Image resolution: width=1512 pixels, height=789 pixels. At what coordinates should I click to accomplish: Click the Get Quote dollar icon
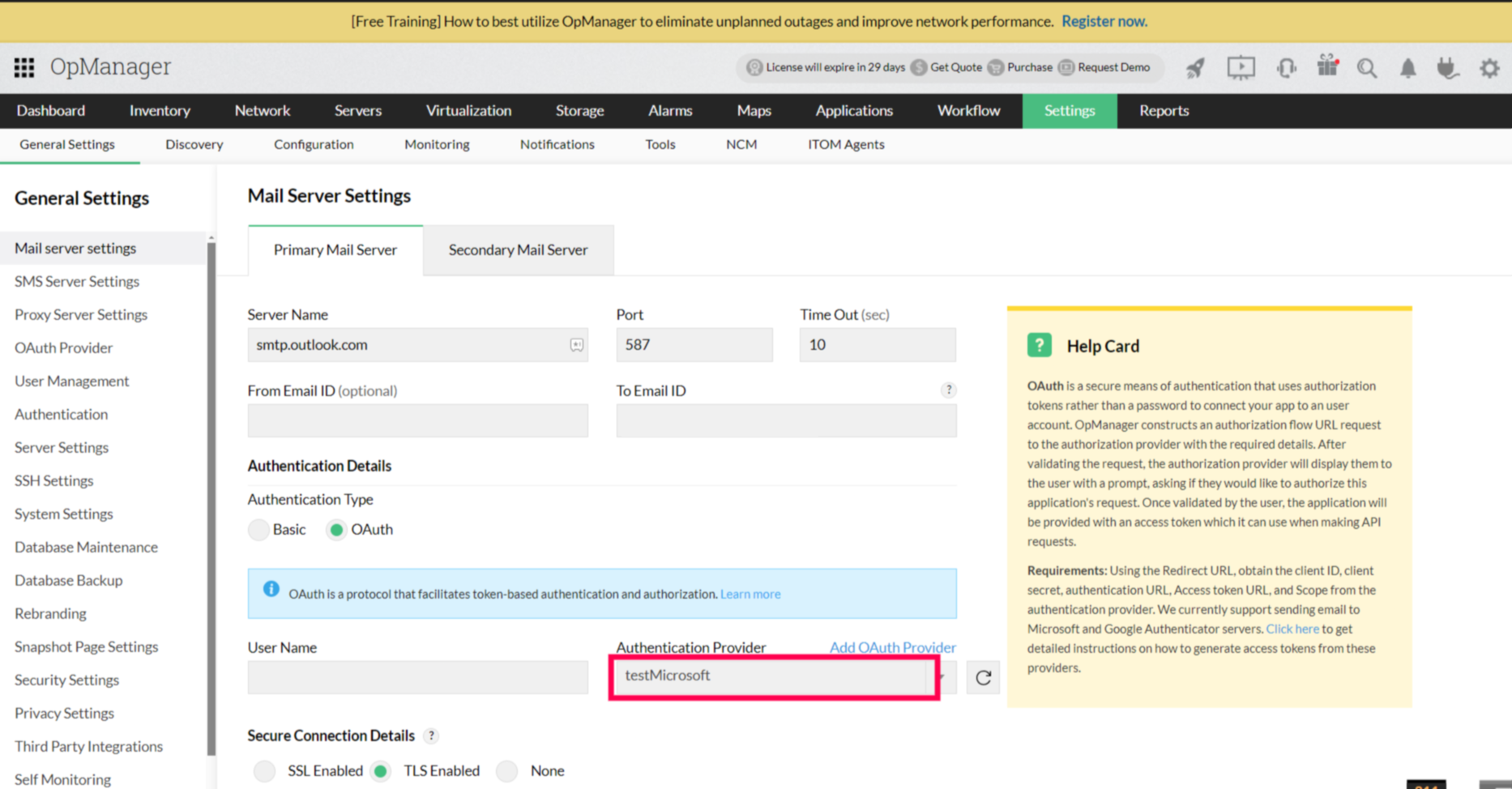919,67
